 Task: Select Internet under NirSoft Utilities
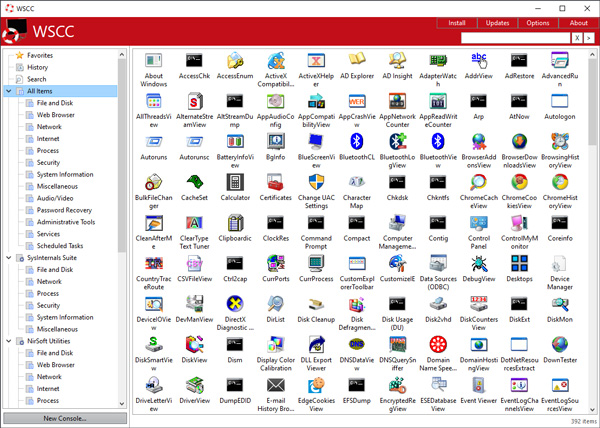click(48, 389)
